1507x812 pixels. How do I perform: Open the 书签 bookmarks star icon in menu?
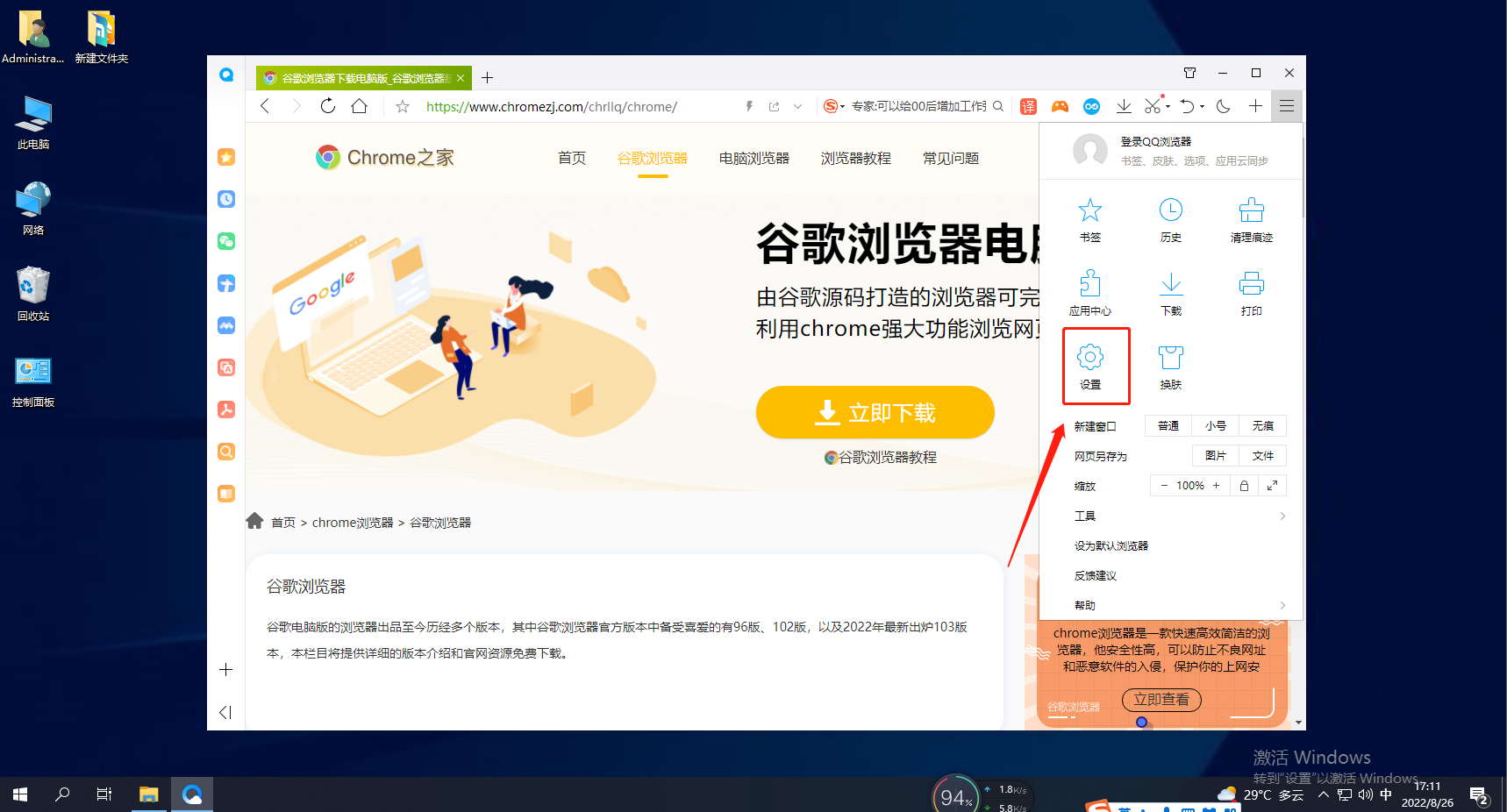point(1089,220)
